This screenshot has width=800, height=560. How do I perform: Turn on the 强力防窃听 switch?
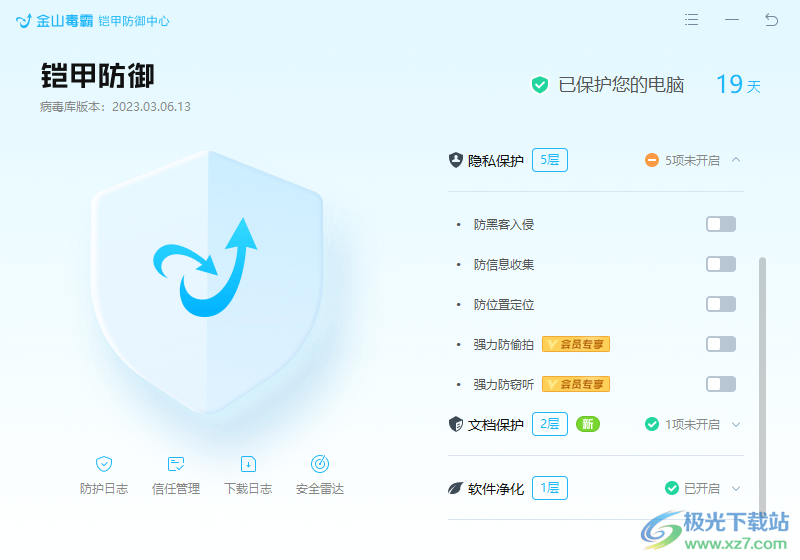pyautogui.click(x=721, y=384)
